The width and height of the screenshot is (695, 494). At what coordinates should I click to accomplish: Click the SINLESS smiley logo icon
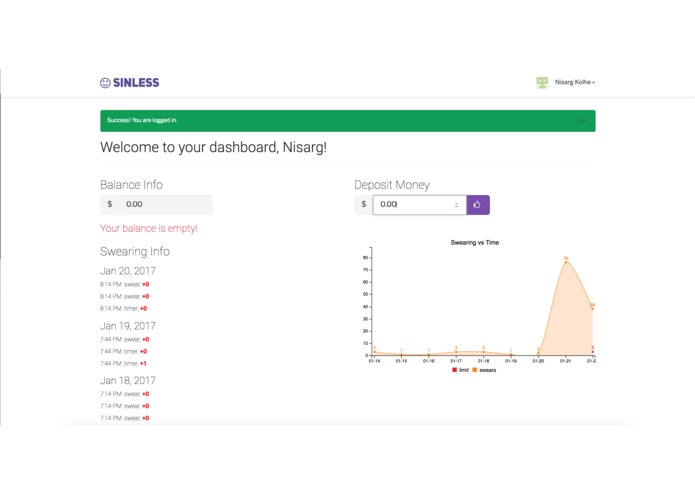pos(105,83)
